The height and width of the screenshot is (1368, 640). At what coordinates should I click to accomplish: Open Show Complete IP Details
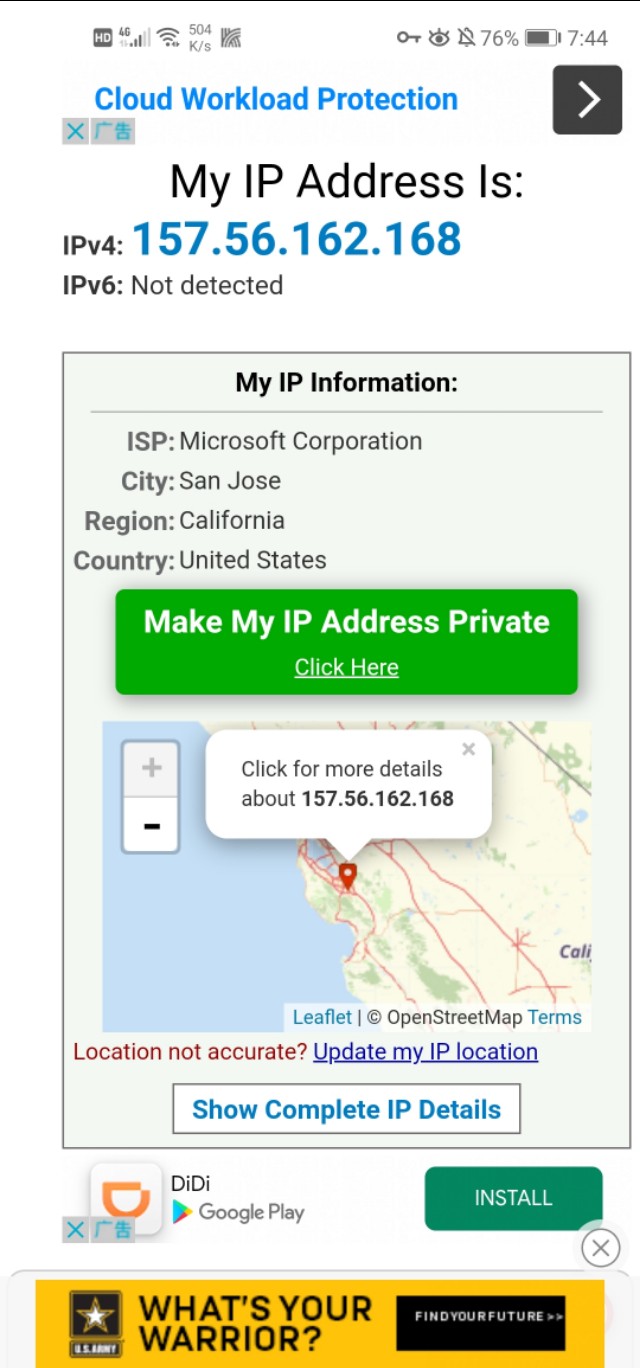click(346, 1109)
